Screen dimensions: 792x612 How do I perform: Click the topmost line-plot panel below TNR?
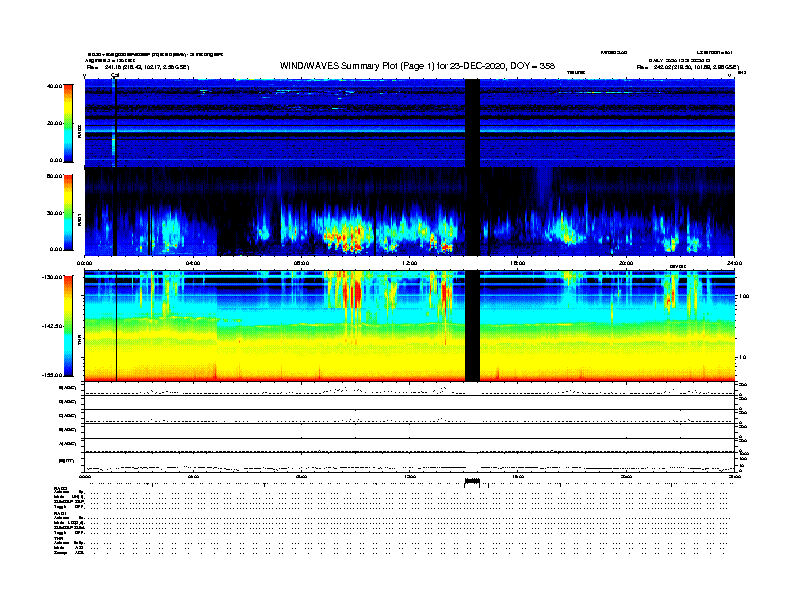(410, 388)
